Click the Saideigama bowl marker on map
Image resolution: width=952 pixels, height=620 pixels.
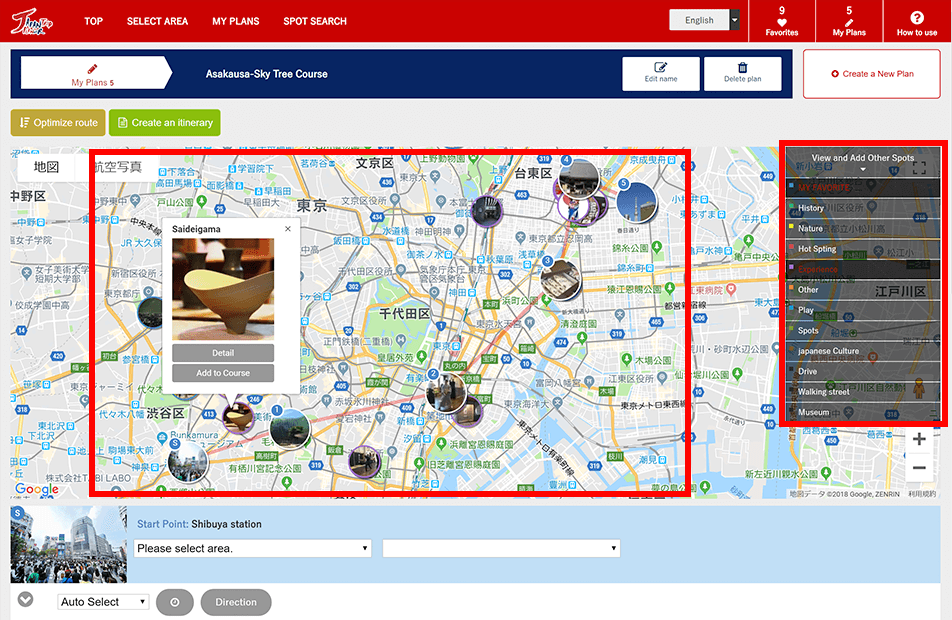tap(238, 417)
